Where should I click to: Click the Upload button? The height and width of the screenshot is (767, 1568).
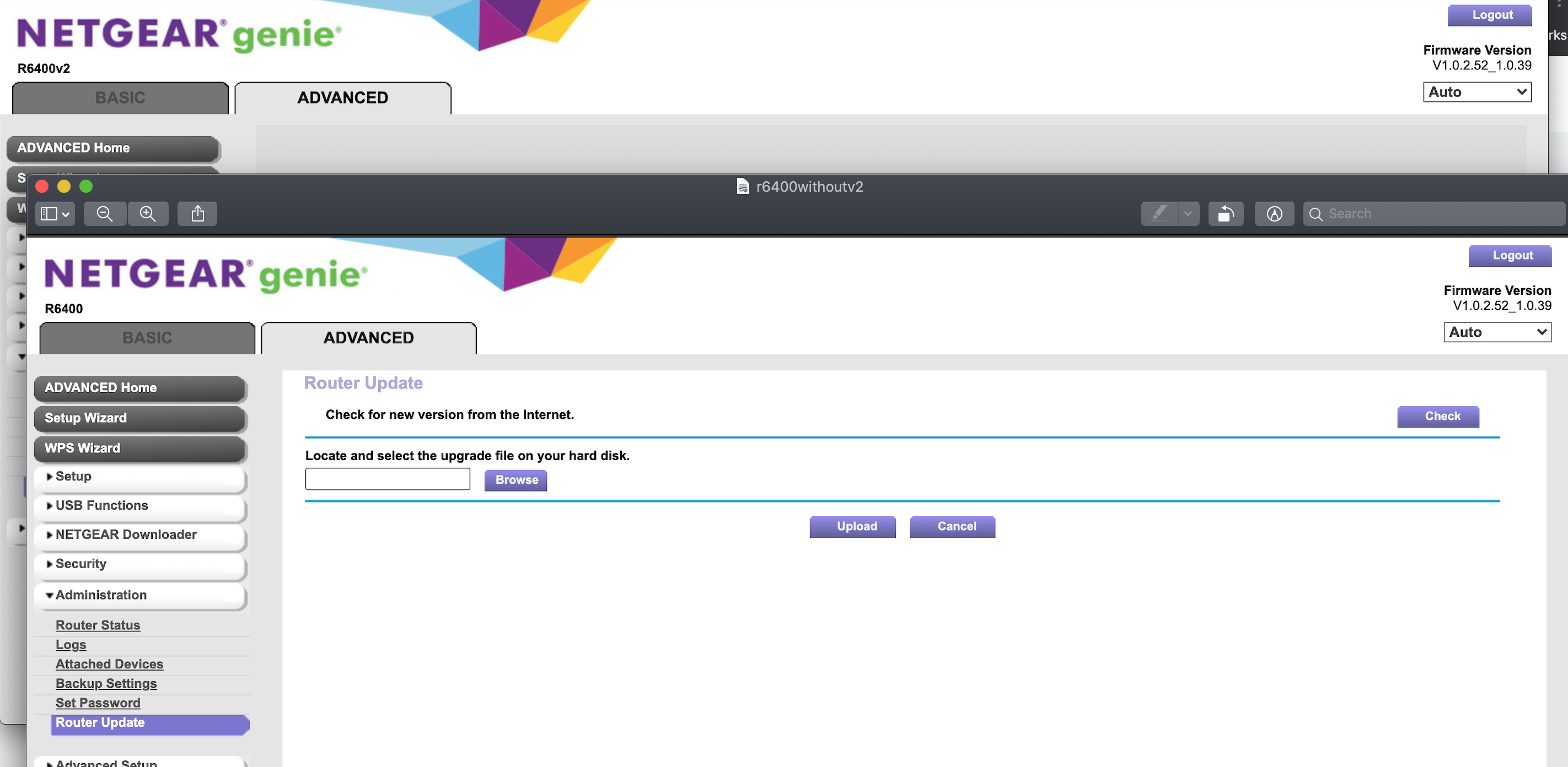(x=852, y=527)
